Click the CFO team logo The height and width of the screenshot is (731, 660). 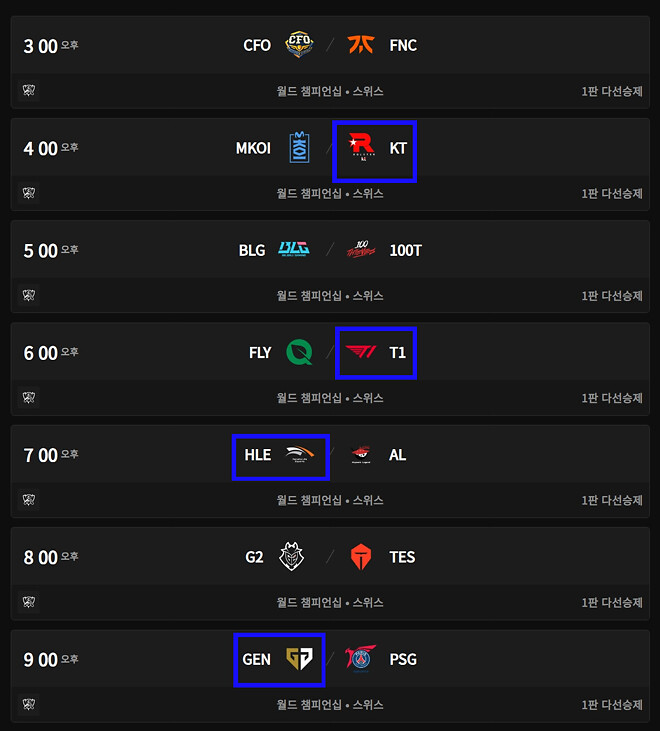[299, 45]
